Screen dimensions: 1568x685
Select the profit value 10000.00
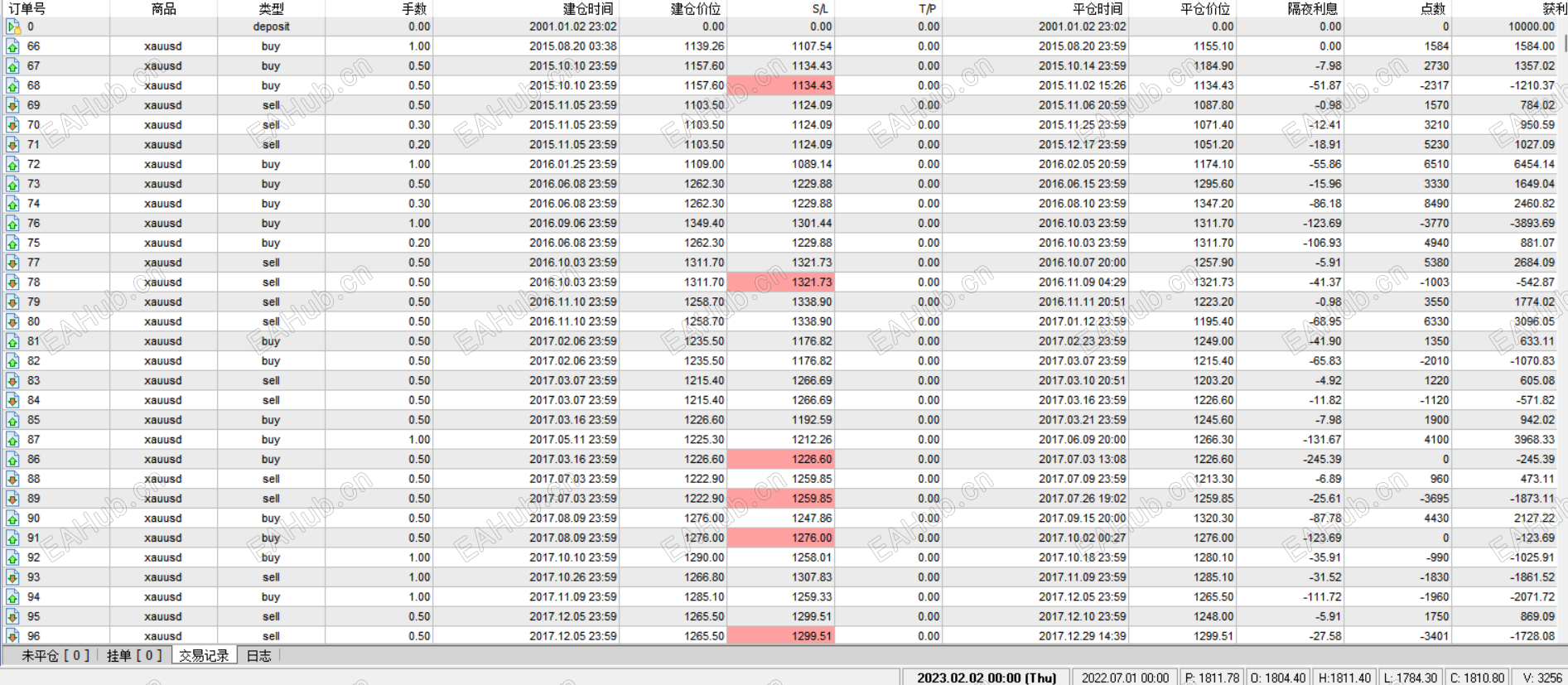pos(1532,27)
